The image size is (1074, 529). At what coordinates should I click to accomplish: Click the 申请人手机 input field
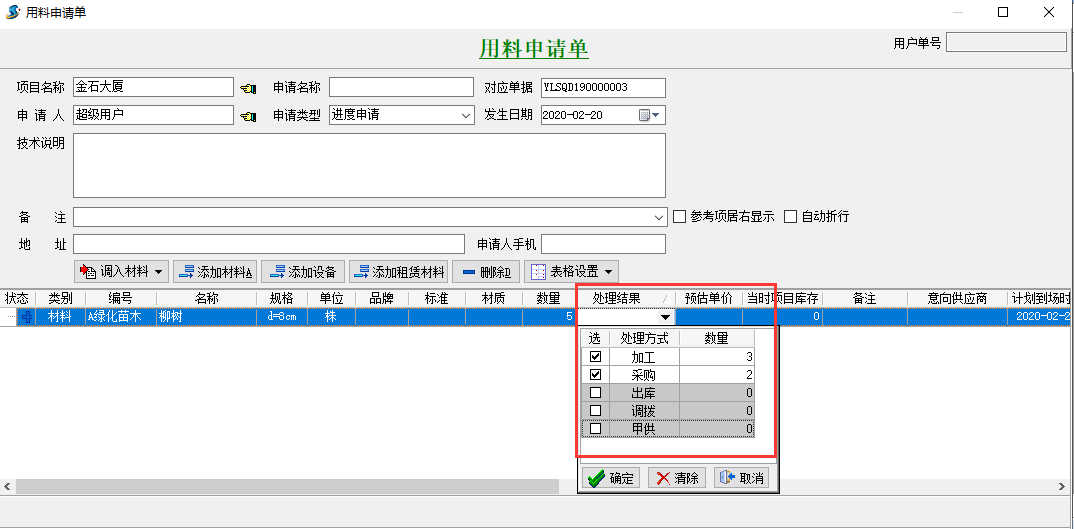pyautogui.click(x=603, y=244)
